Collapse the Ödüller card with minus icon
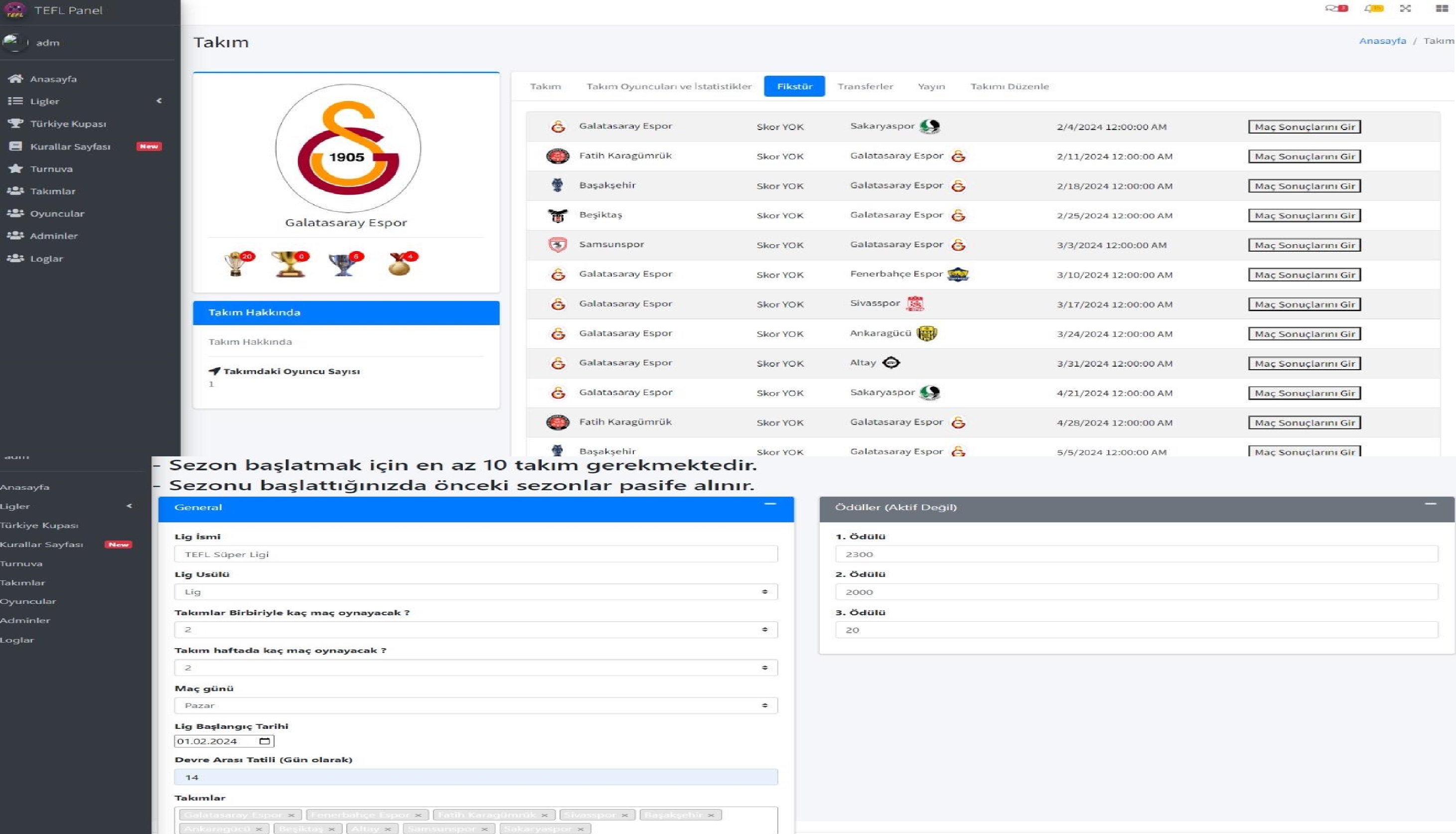The image size is (1456, 834). [1430, 504]
